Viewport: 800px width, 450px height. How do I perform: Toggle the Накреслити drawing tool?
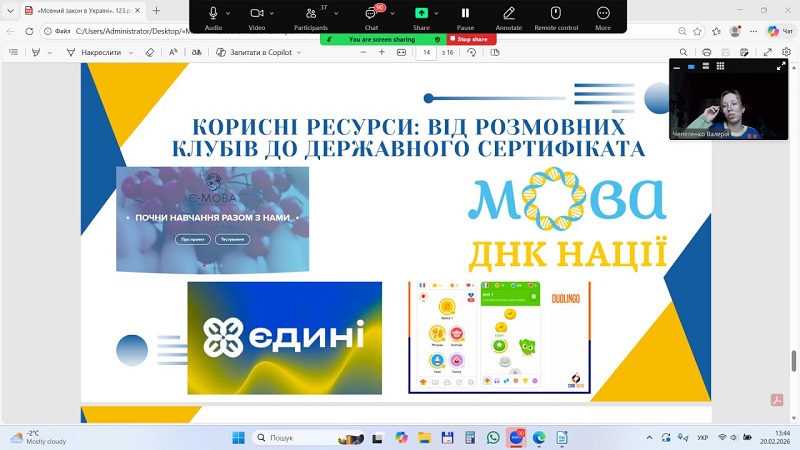click(94, 52)
